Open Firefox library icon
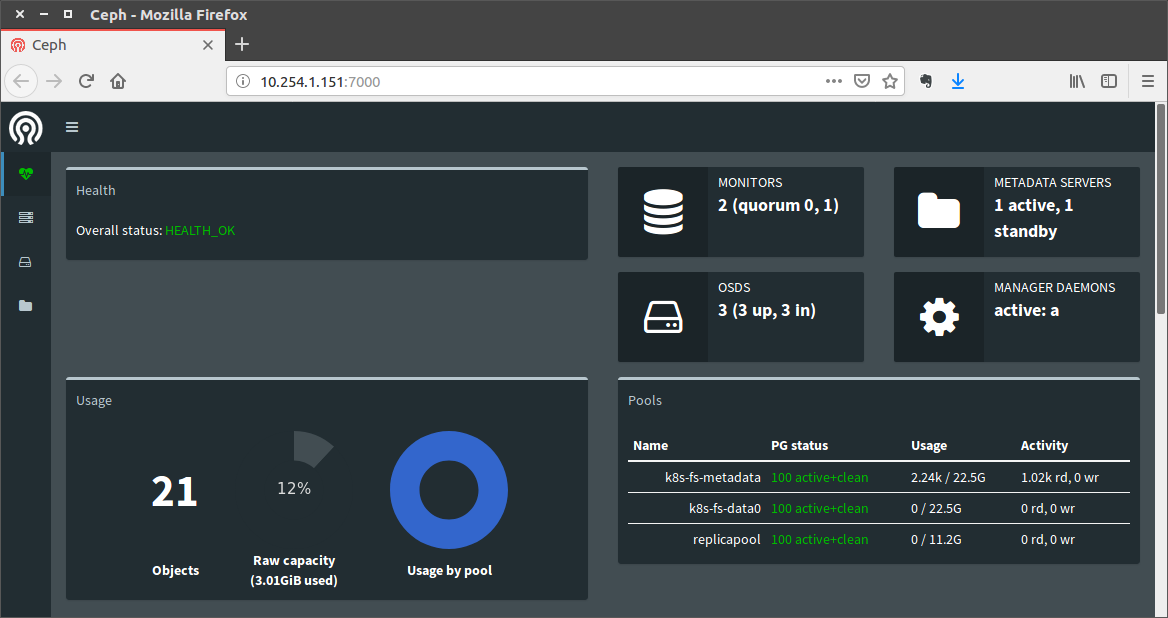 (x=1077, y=81)
